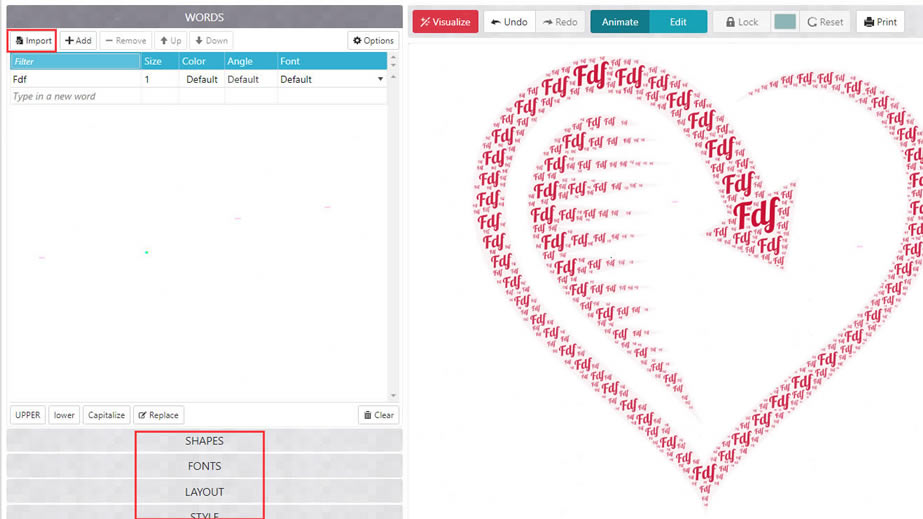Image resolution: width=923 pixels, height=519 pixels.
Task: Edit size value 1 for Fdf
Action: (x=160, y=79)
